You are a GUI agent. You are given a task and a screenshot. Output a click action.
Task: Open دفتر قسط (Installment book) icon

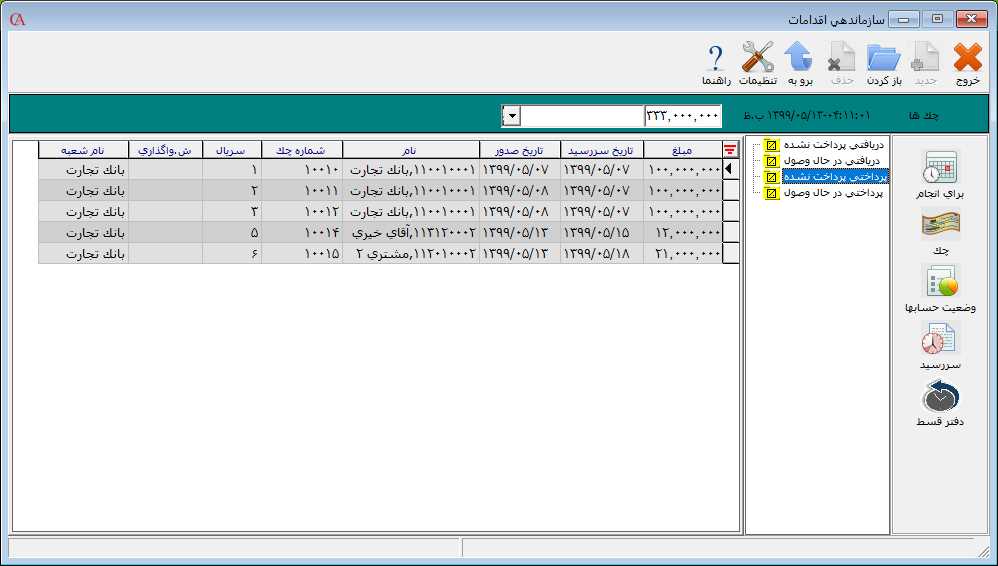pyautogui.click(x=940, y=404)
